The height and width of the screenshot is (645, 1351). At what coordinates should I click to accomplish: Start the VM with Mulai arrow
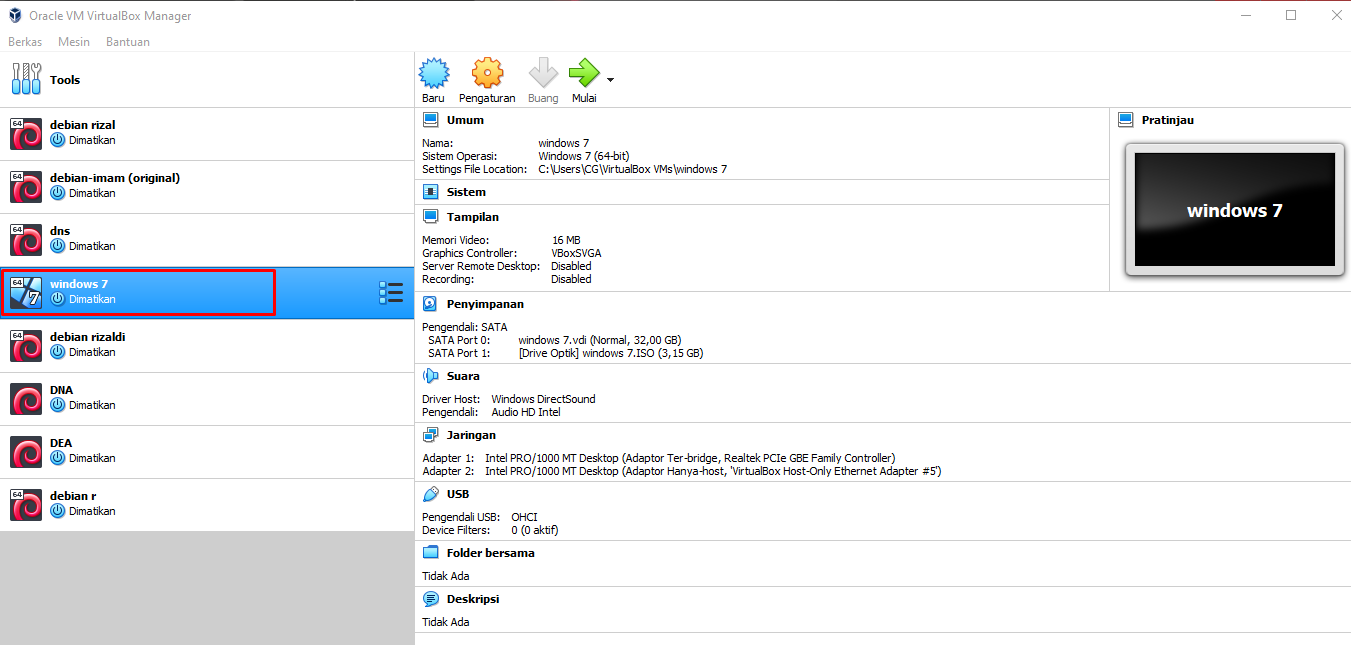pos(584,73)
